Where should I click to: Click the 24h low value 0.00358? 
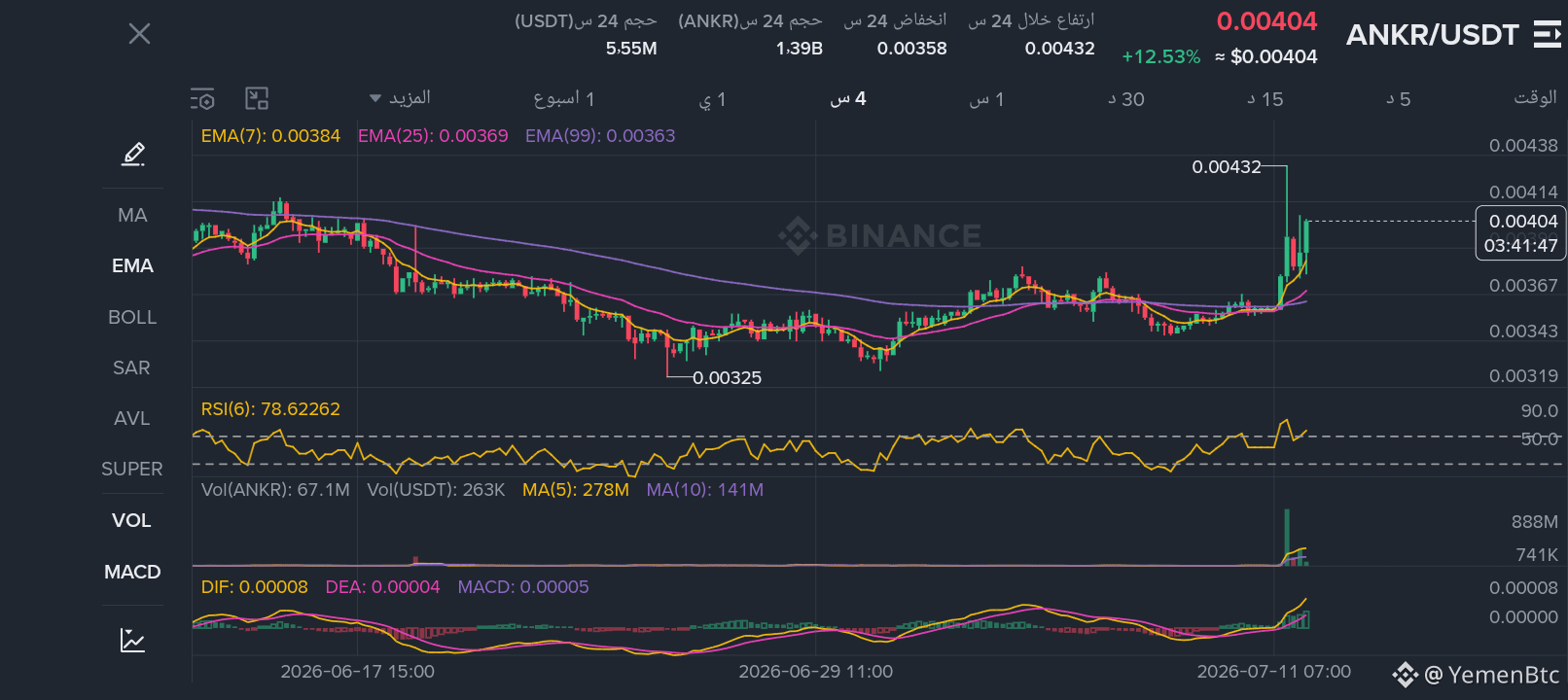pos(911,49)
